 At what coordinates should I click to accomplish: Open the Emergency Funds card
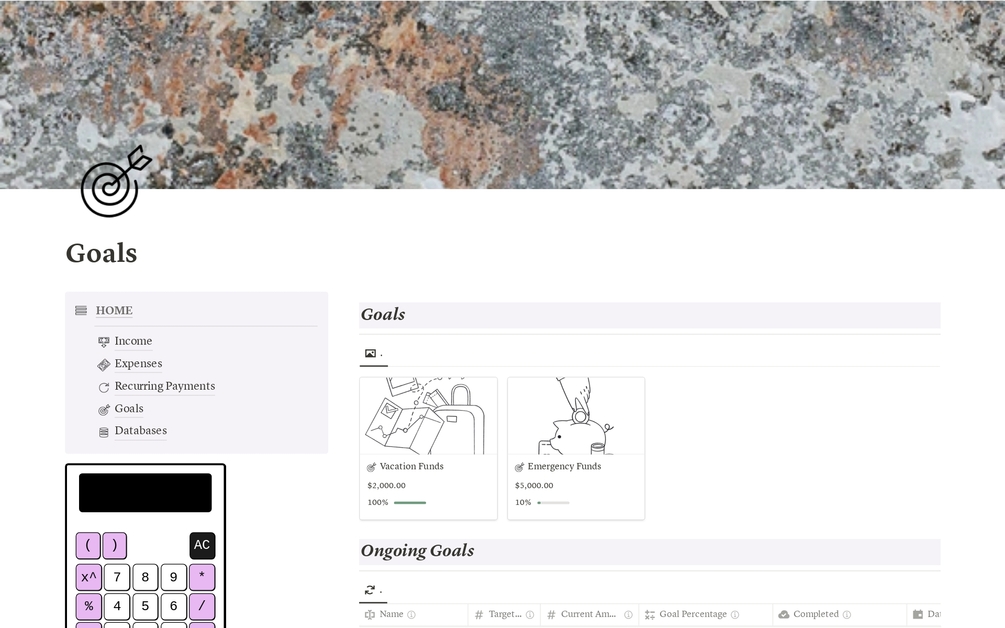[x=576, y=449]
